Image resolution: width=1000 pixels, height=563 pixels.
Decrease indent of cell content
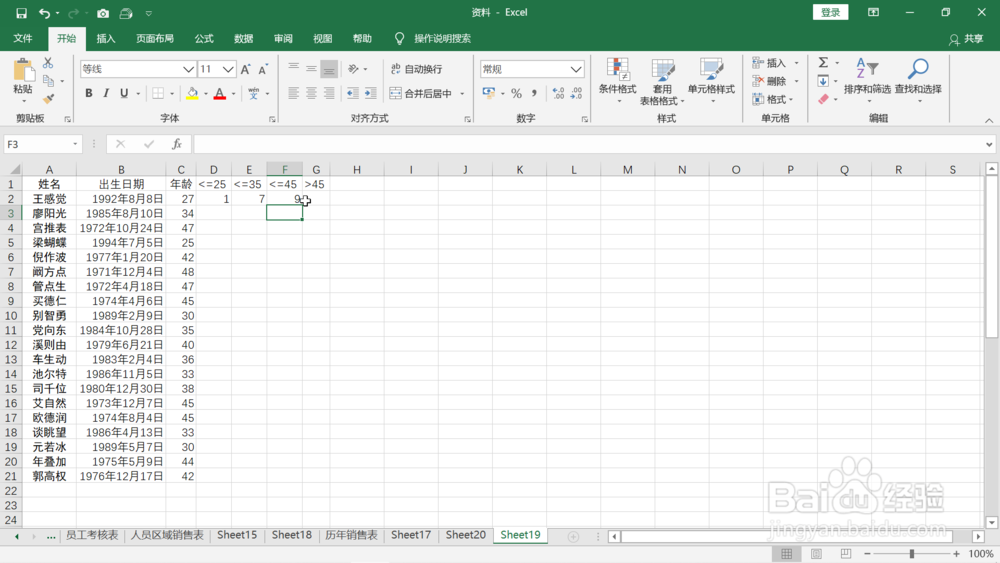(x=353, y=94)
